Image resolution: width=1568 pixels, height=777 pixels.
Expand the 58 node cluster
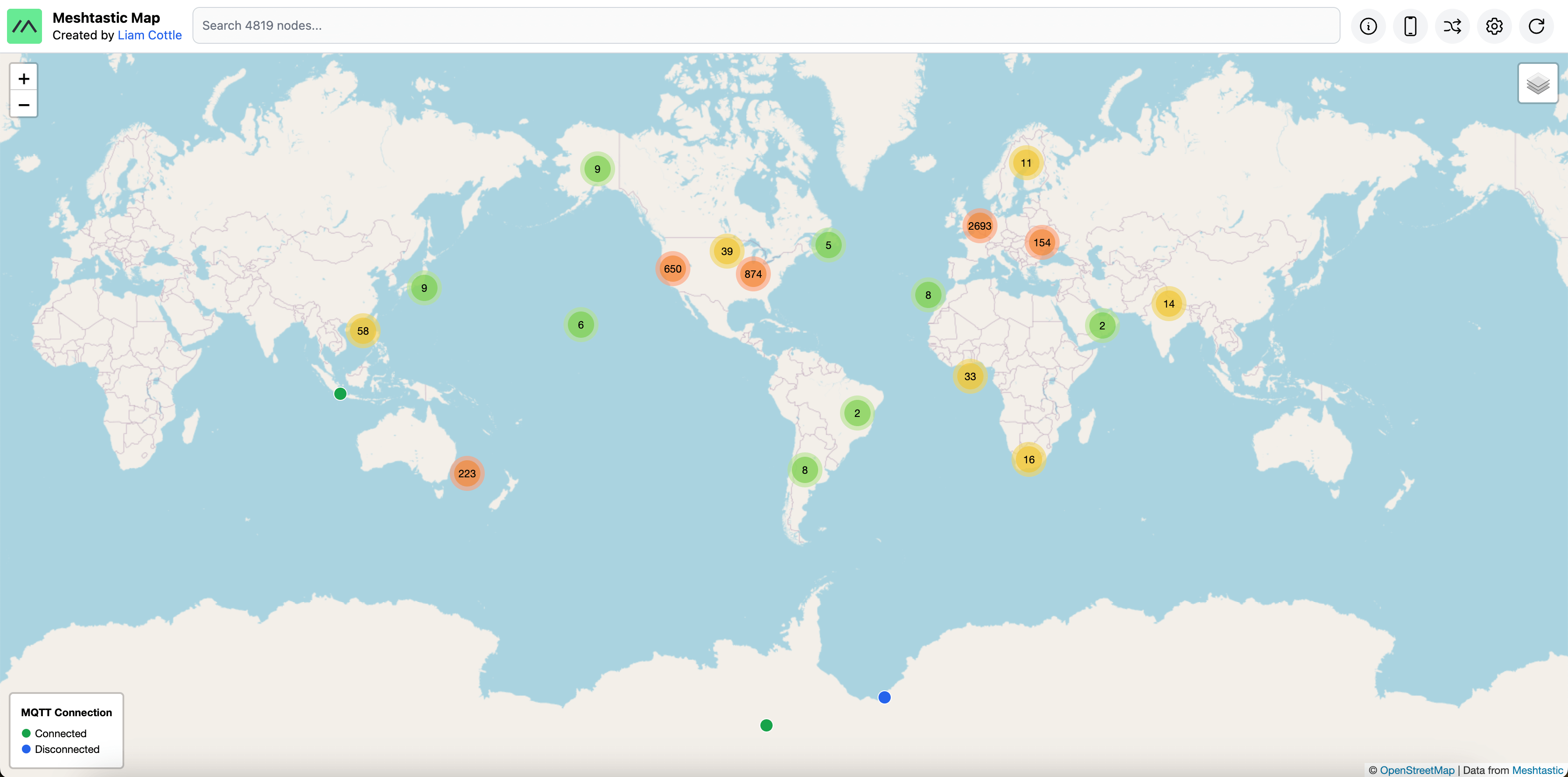[363, 331]
